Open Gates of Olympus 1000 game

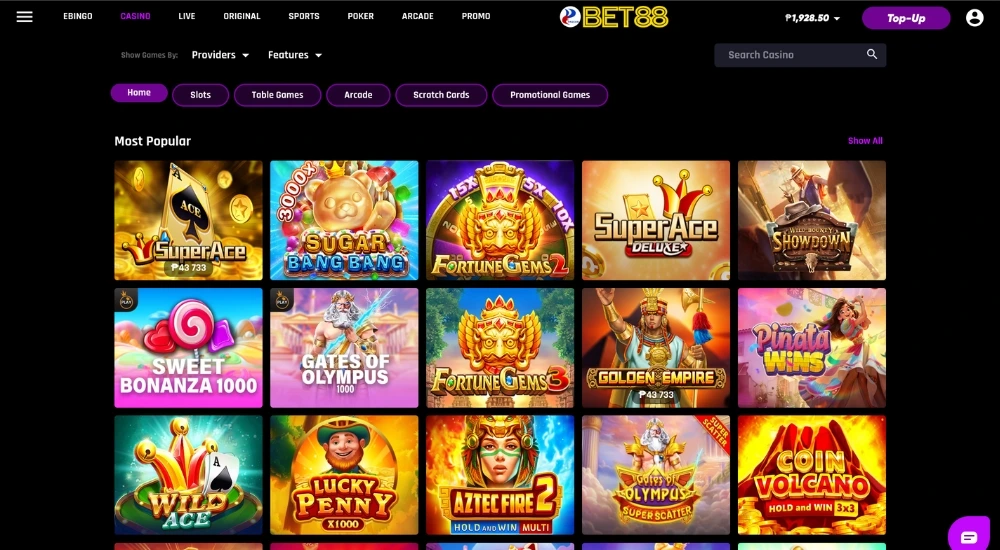click(344, 348)
